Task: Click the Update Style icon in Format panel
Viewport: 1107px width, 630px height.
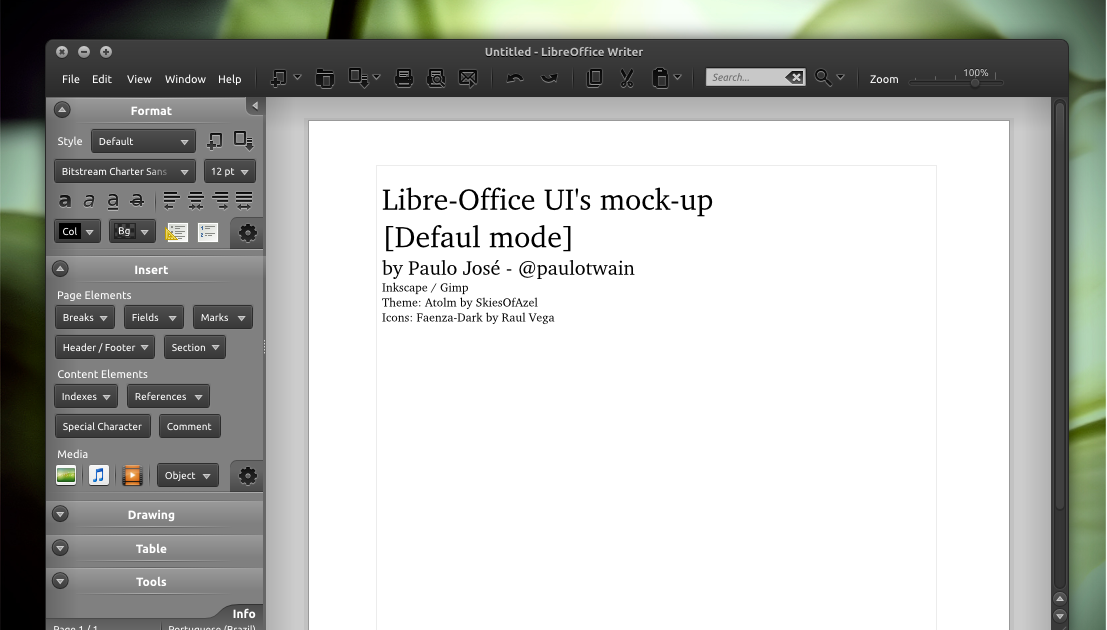Action: (244, 141)
